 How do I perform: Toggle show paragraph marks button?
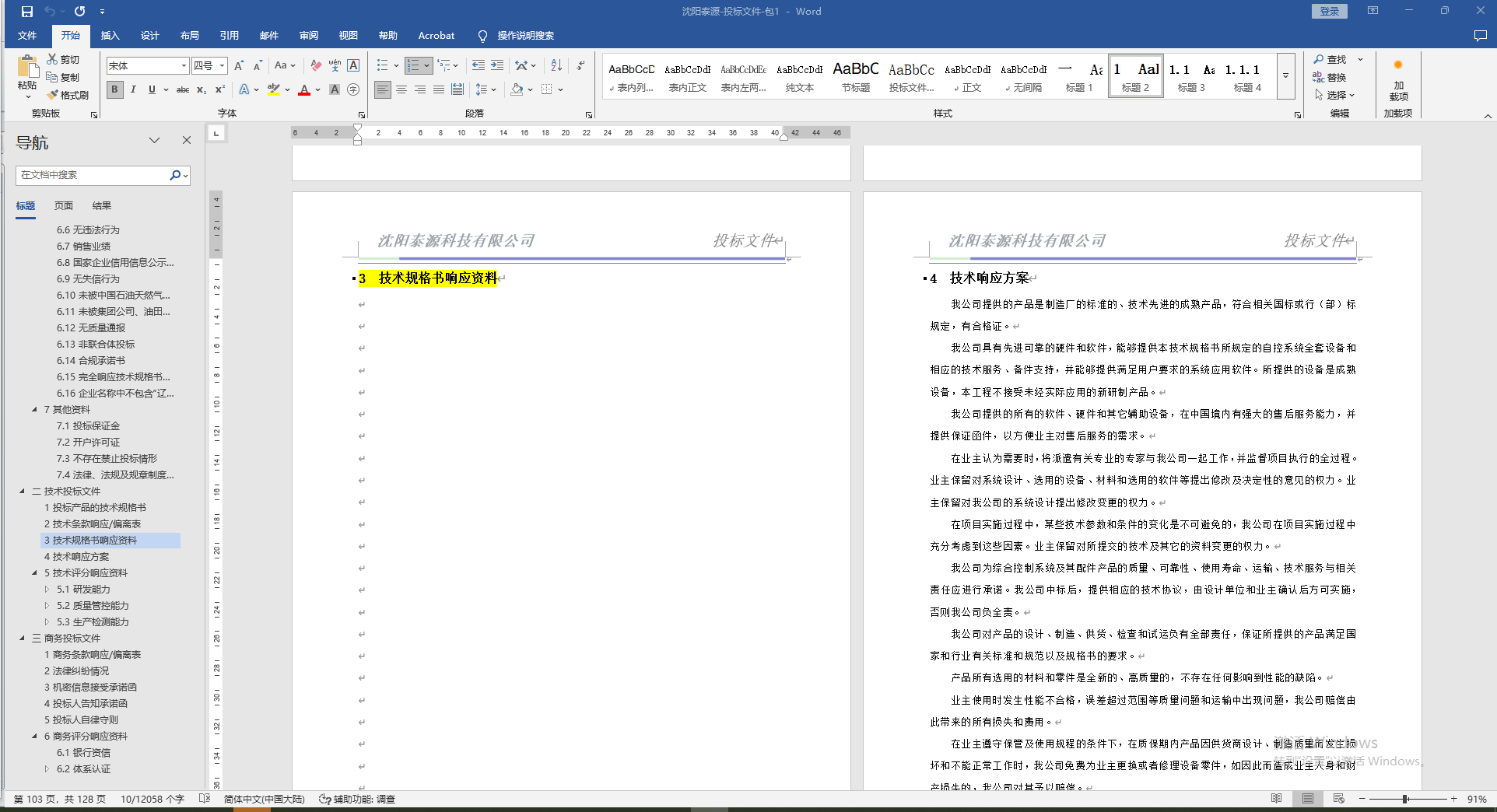click(x=580, y=65)
